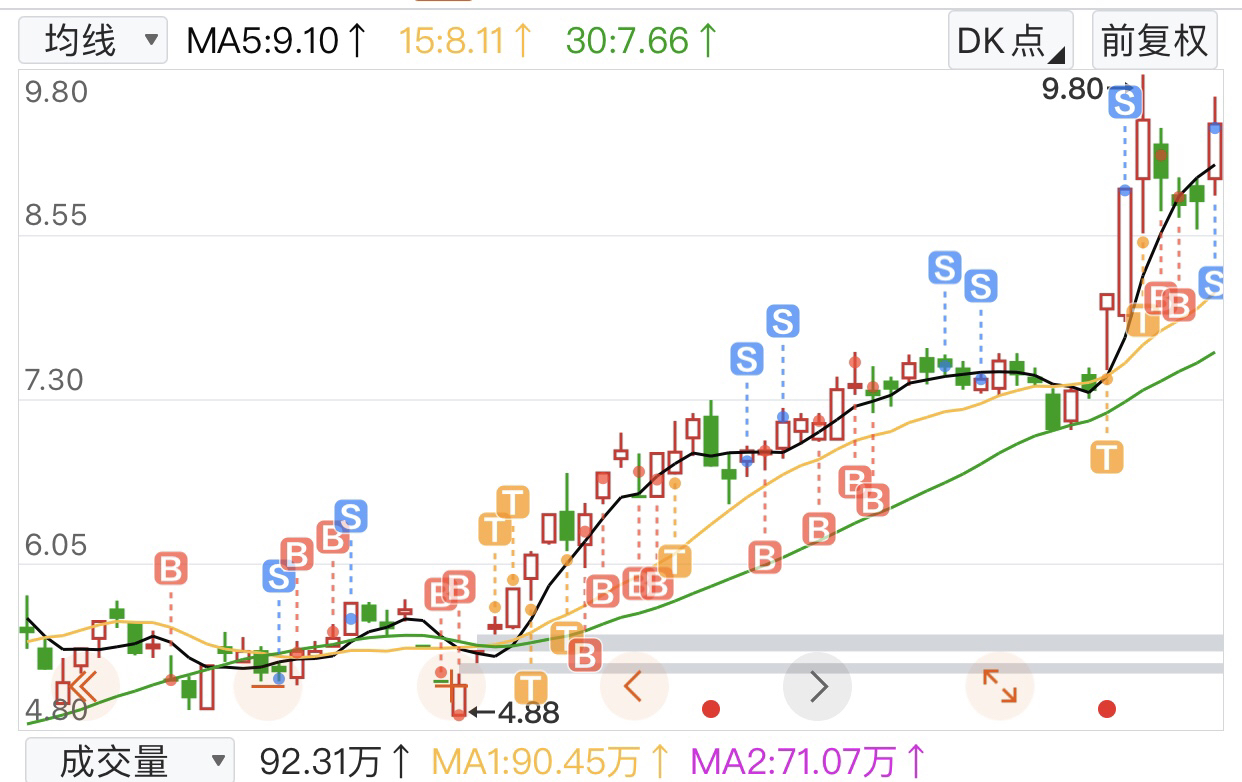Tap the red B marker directly below the grey bands' T marker
Viewport: 1242px width, 782px height.
[584, 656]
